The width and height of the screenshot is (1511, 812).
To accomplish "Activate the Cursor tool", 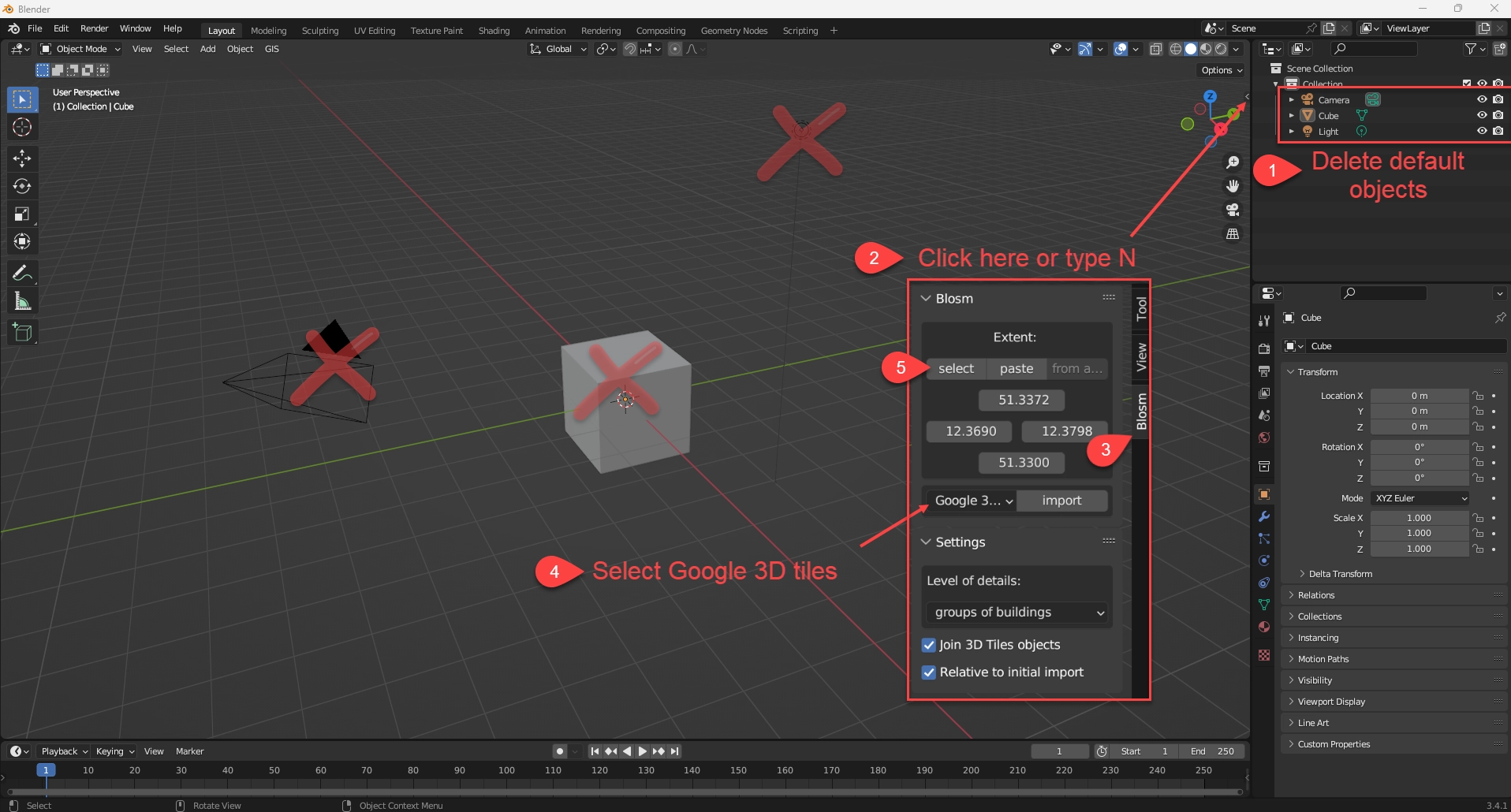I will [22, 127].
